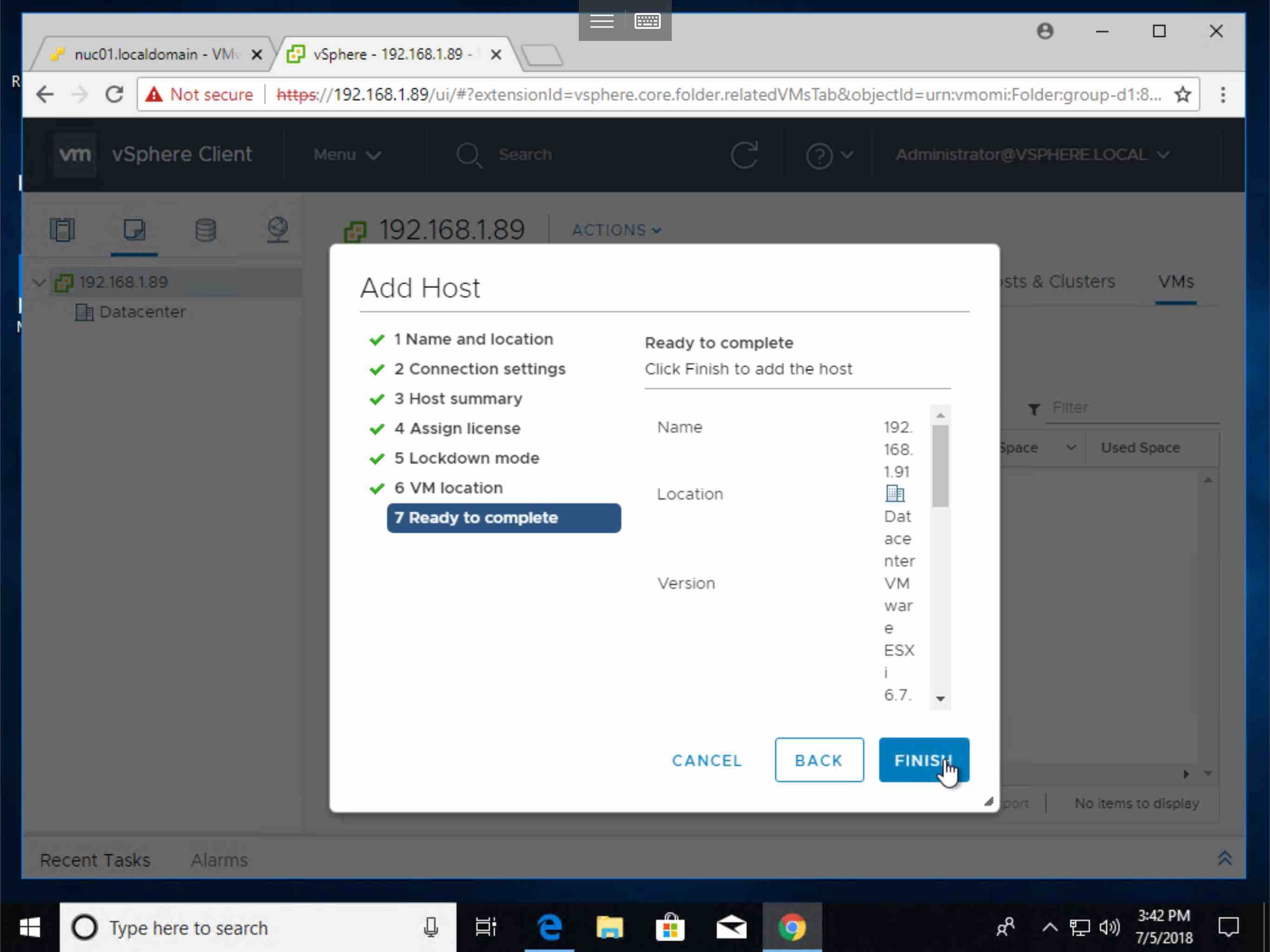
Task: Open the Action Center notifications icon
Action: (1228, 928)
